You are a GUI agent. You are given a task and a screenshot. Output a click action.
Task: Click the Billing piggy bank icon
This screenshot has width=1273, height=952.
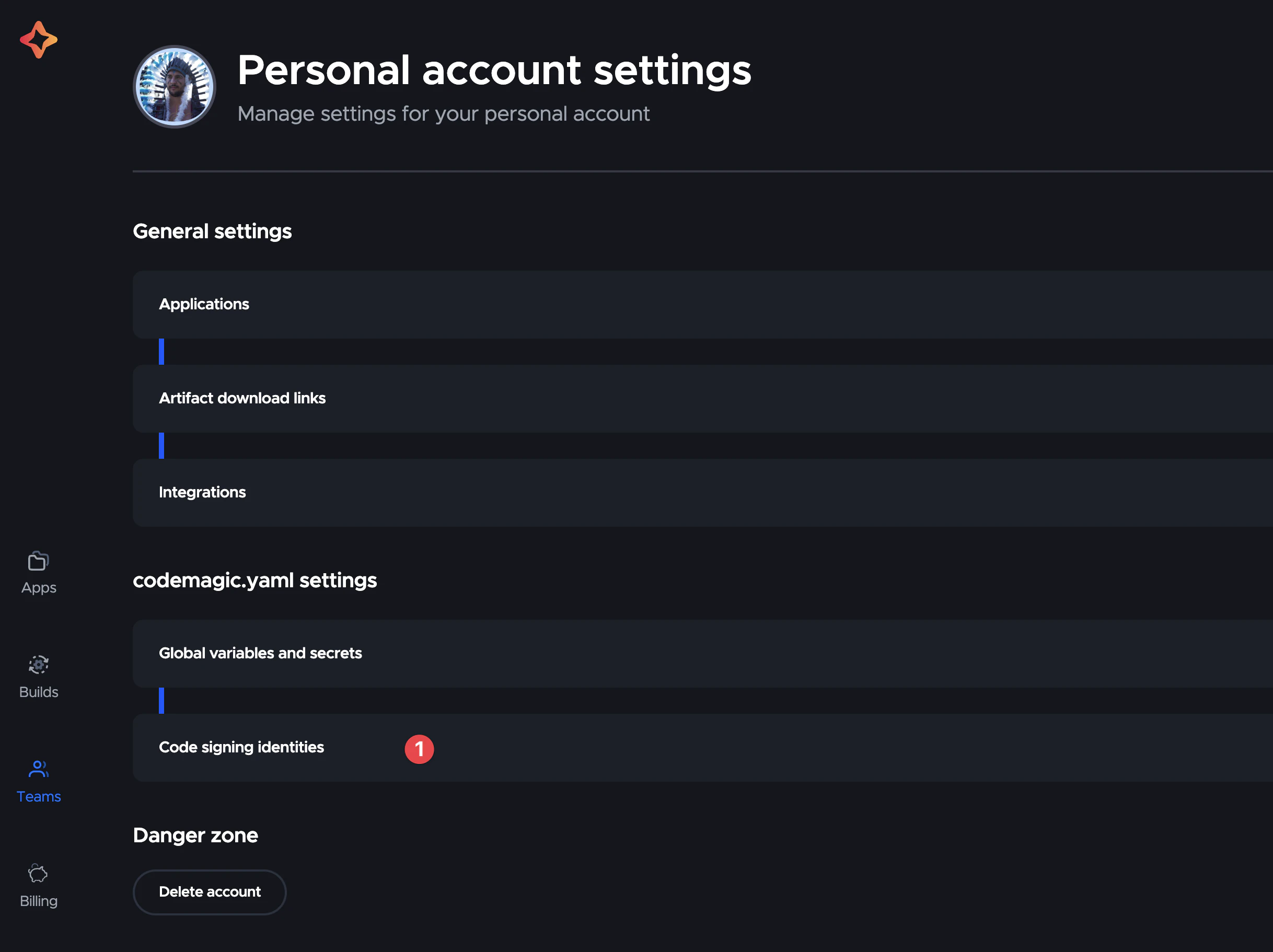point(39,874)
